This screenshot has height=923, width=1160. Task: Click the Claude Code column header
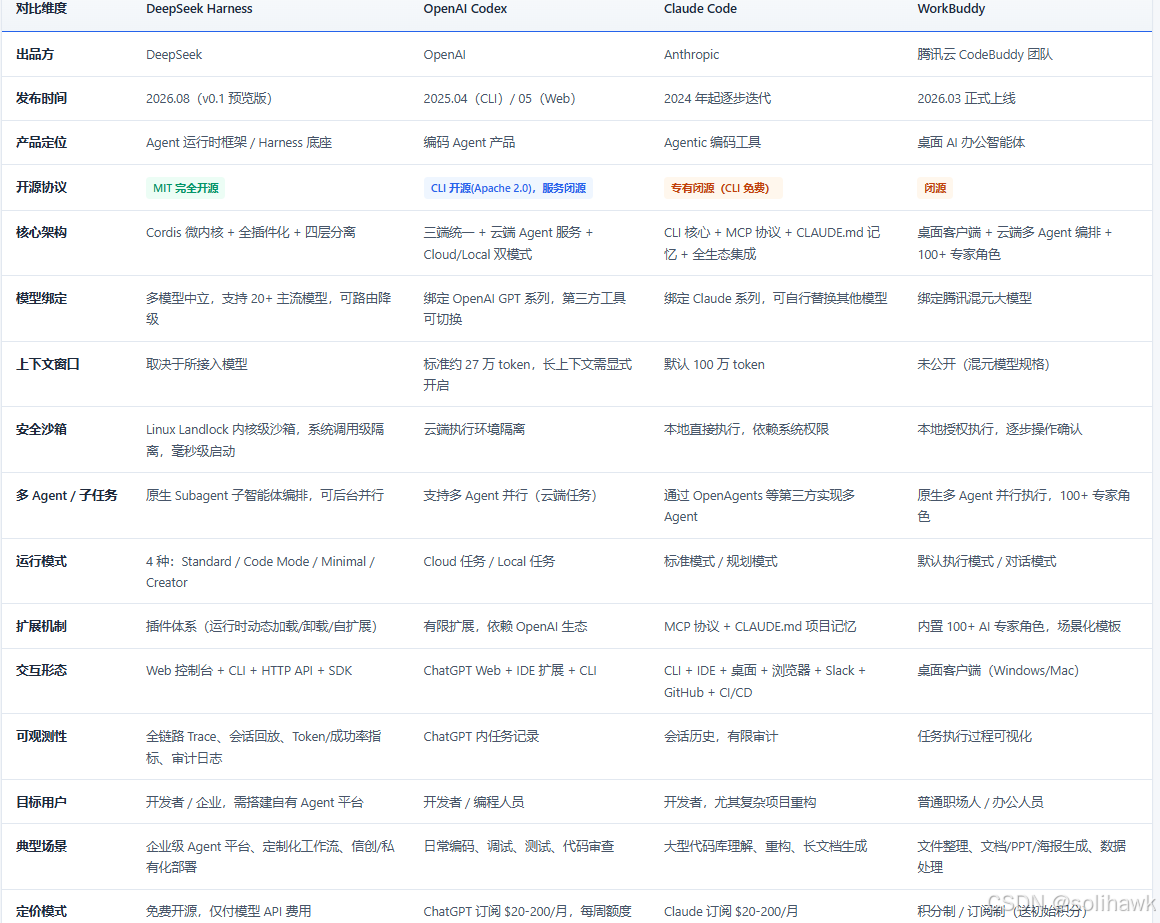[x=700, y=9]
